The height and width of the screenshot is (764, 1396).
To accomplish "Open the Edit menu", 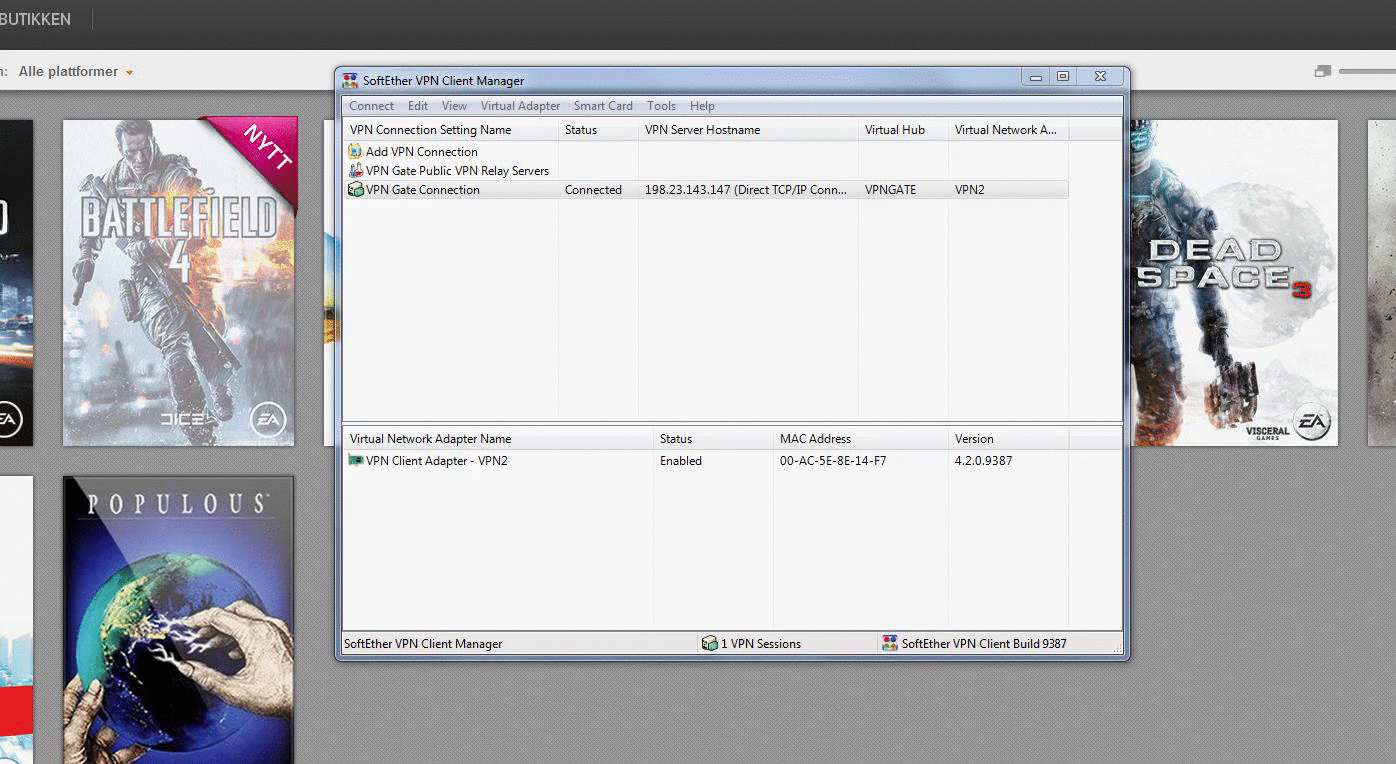I will coord(418,106).
